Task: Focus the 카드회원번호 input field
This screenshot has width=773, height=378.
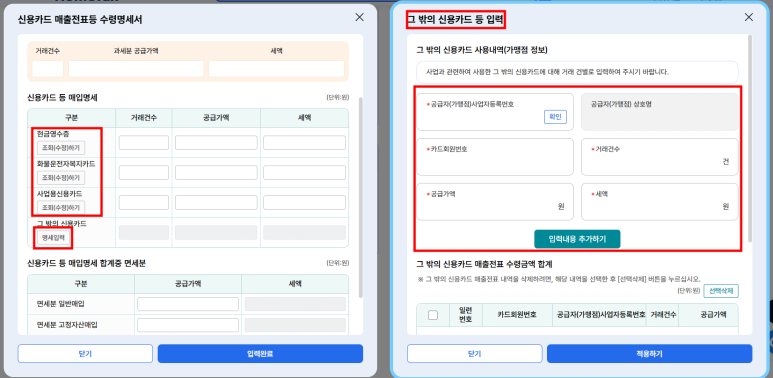Action: coord(495,157)
